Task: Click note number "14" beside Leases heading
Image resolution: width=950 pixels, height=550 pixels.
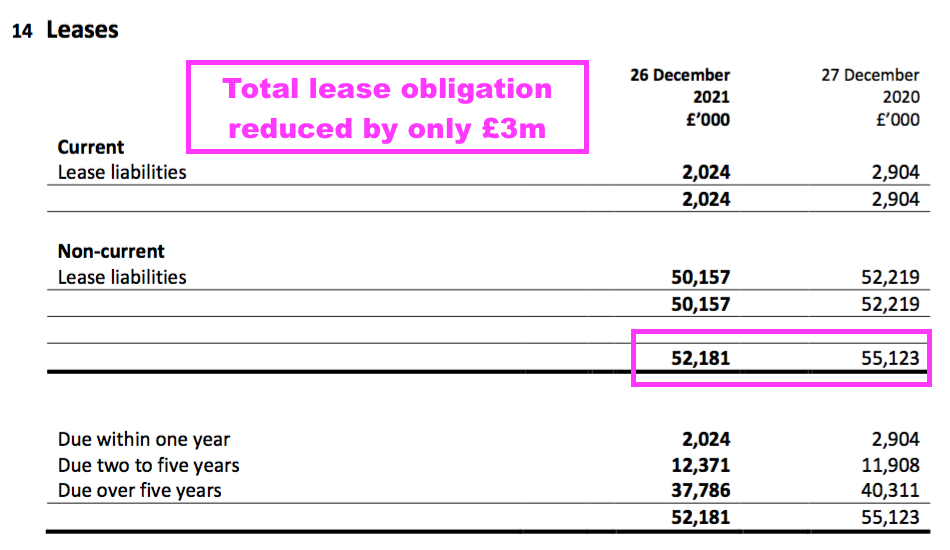Action: click(x=22, y=31)
